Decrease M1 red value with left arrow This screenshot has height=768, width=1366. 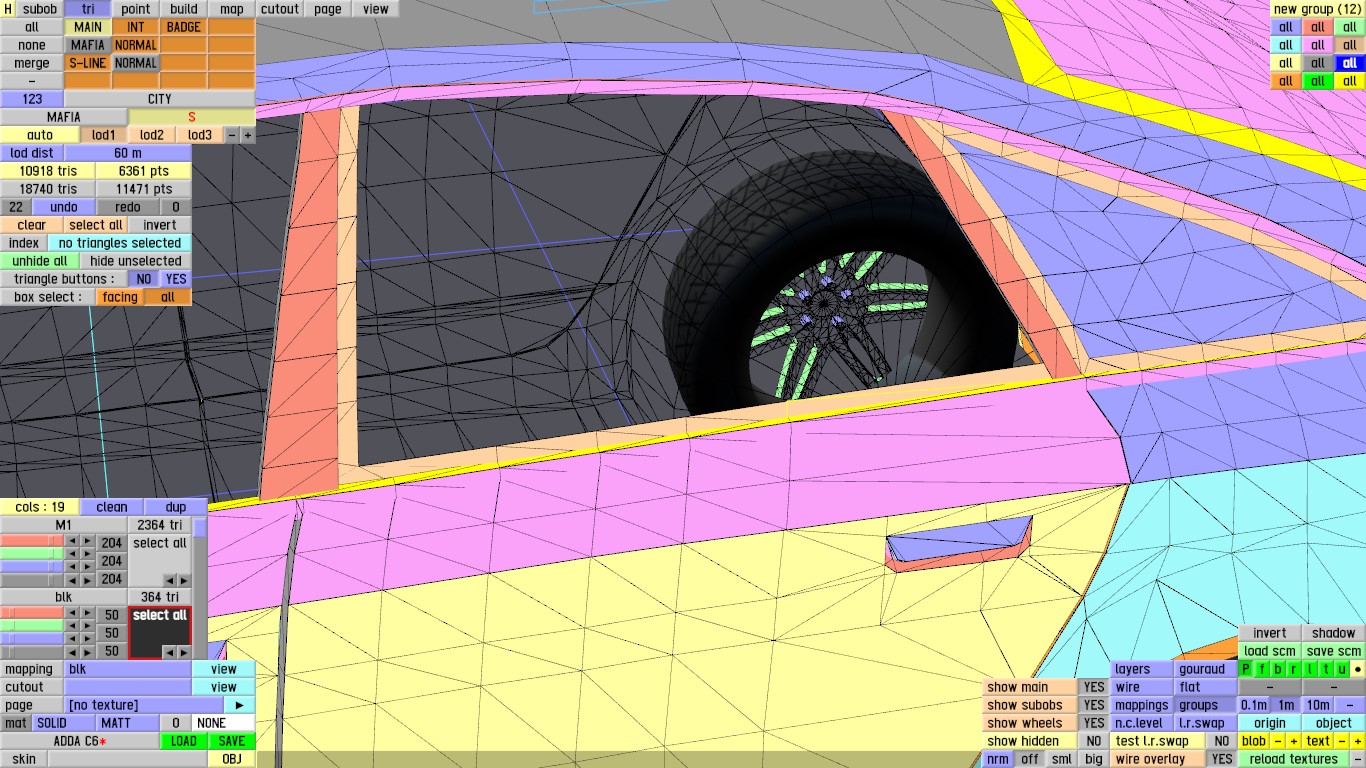click(x=72, y=543)
